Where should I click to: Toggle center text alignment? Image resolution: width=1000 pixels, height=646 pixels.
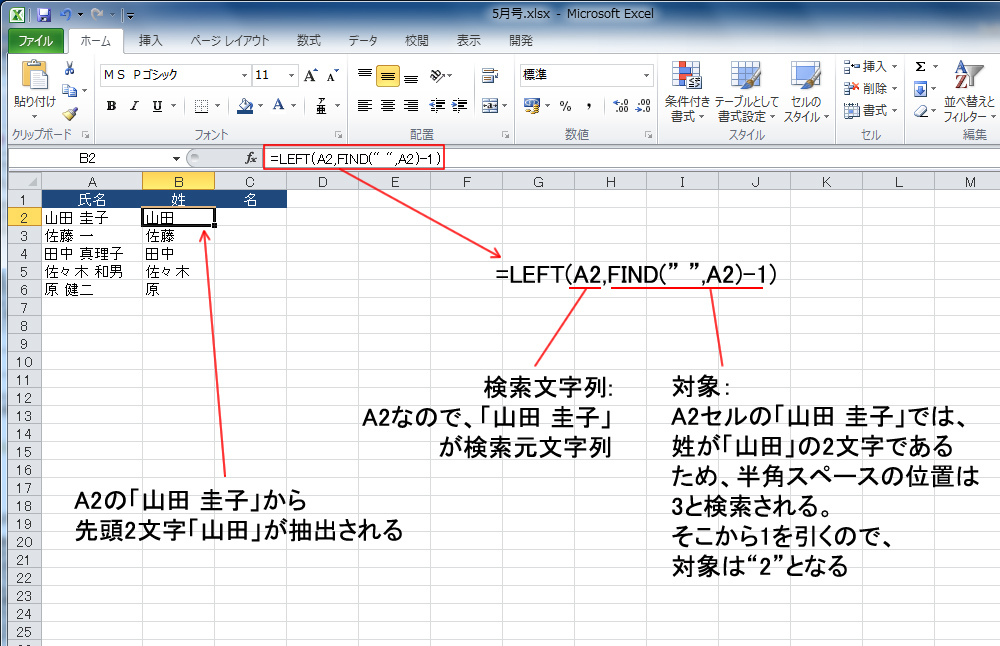point(388,105)
